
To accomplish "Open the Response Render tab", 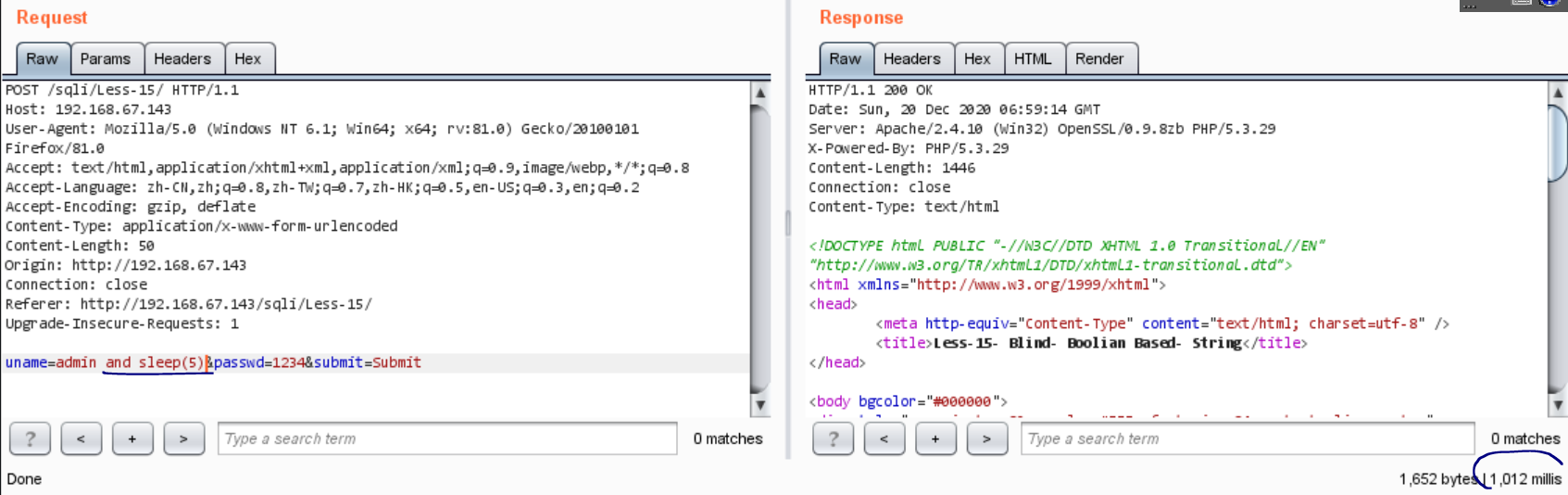I will (x=1099, y=58).
